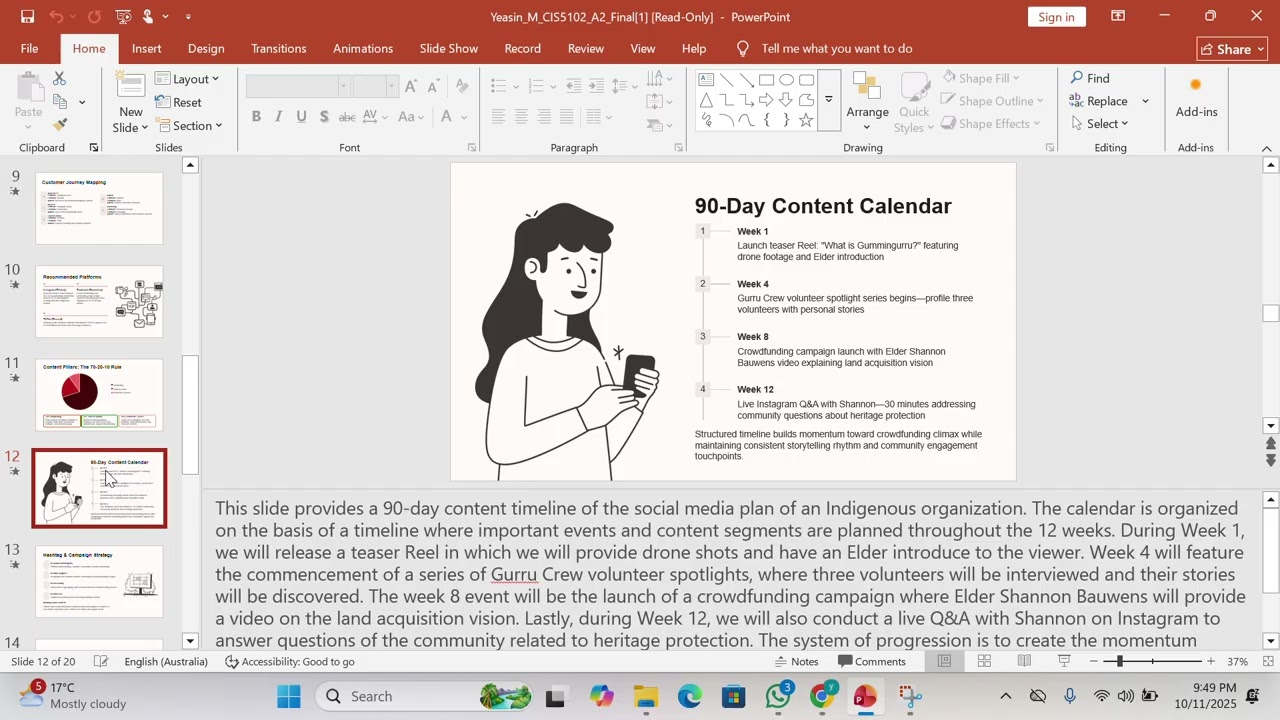Click the Text Shadow S icon
This screenshot has height=720, width=1280.
[x=324, y=117]
